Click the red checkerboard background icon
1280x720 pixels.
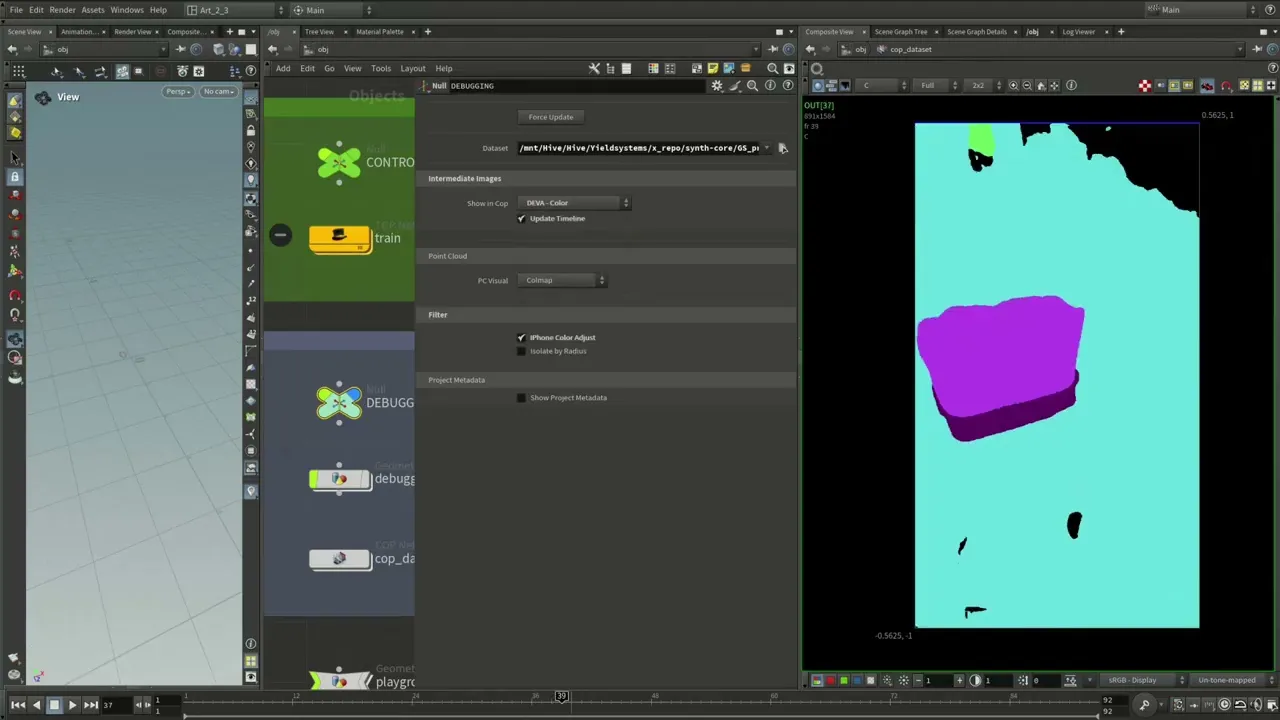pos(1145,86)
